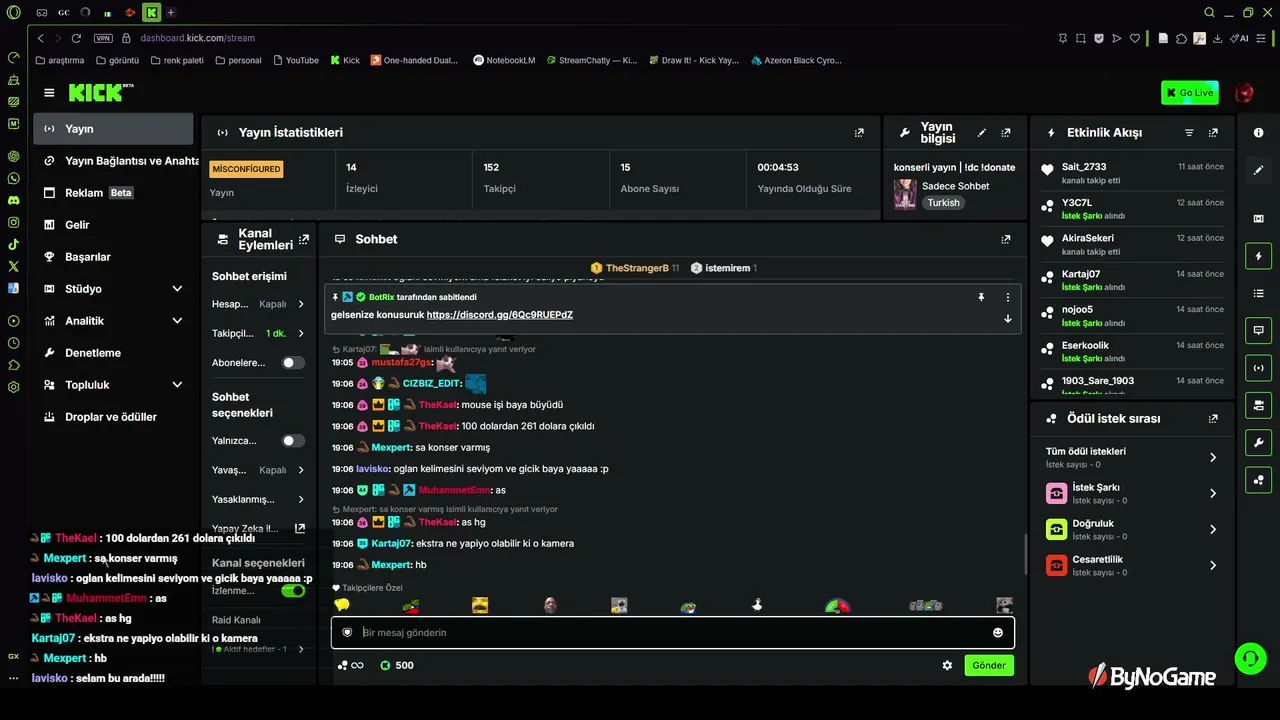Pop out the Yayın bilgisi panel

1006,132
